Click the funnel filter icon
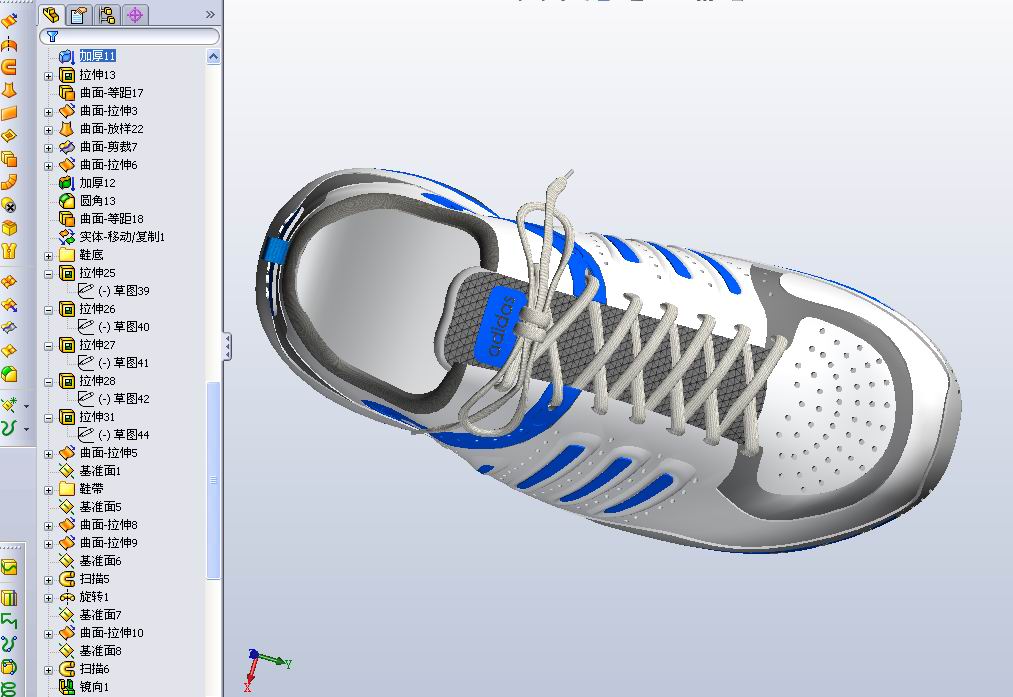 52,37
